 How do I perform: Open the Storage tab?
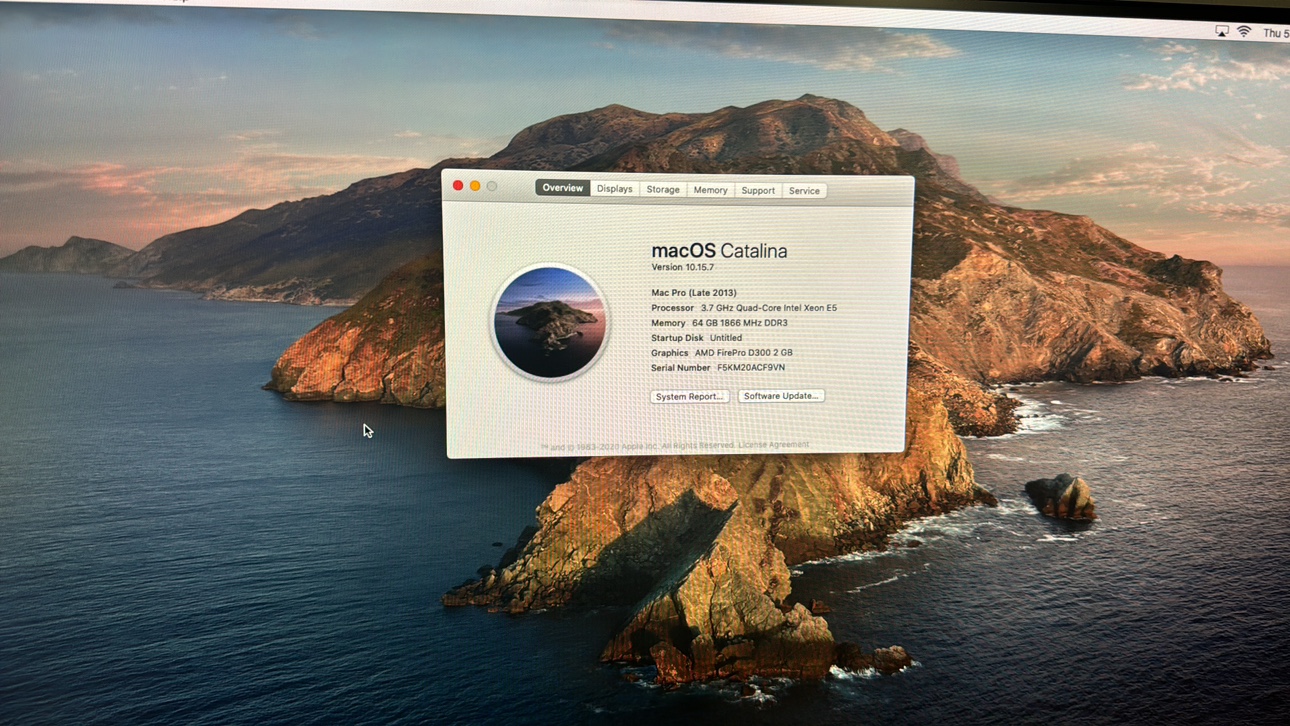[x=662, y=190]
